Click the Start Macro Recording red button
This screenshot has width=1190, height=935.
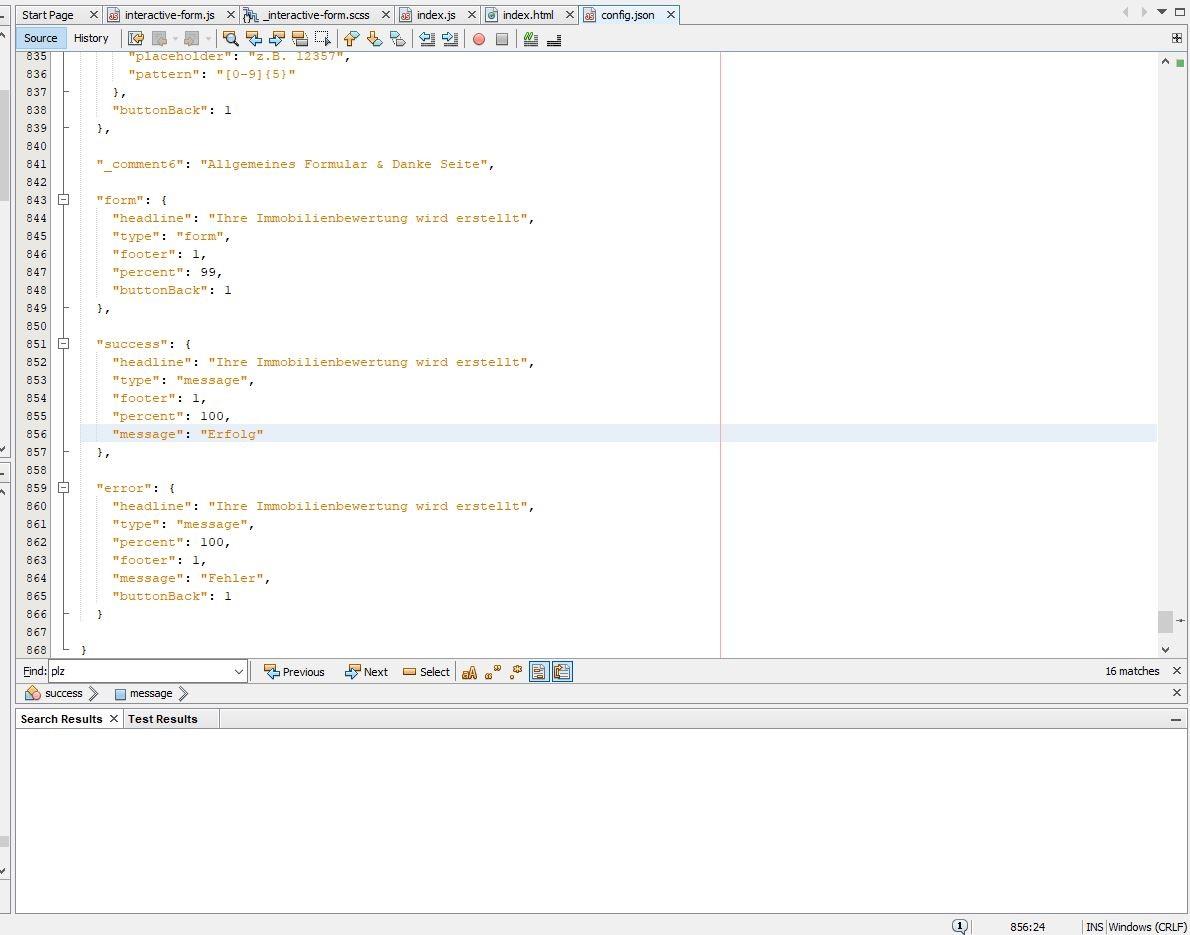coord(479,39)
